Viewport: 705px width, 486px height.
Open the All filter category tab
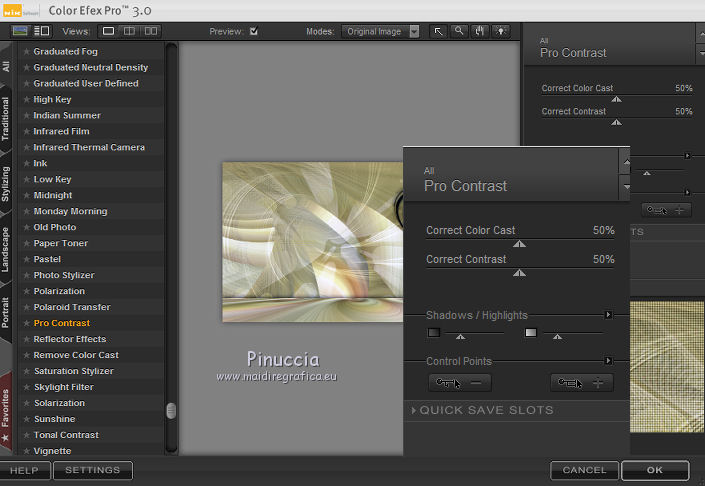pyautogui.click(x=6, y=67)
